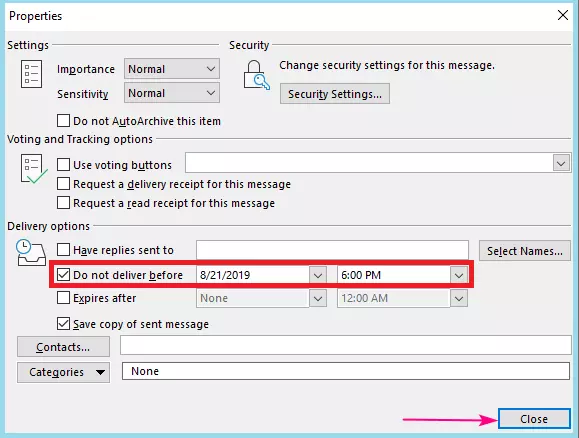Image resolution: width=579 pixels, height=438 pixels.
Task: Tick Request a read receipt checkbox
Action: tap(63, 203)
